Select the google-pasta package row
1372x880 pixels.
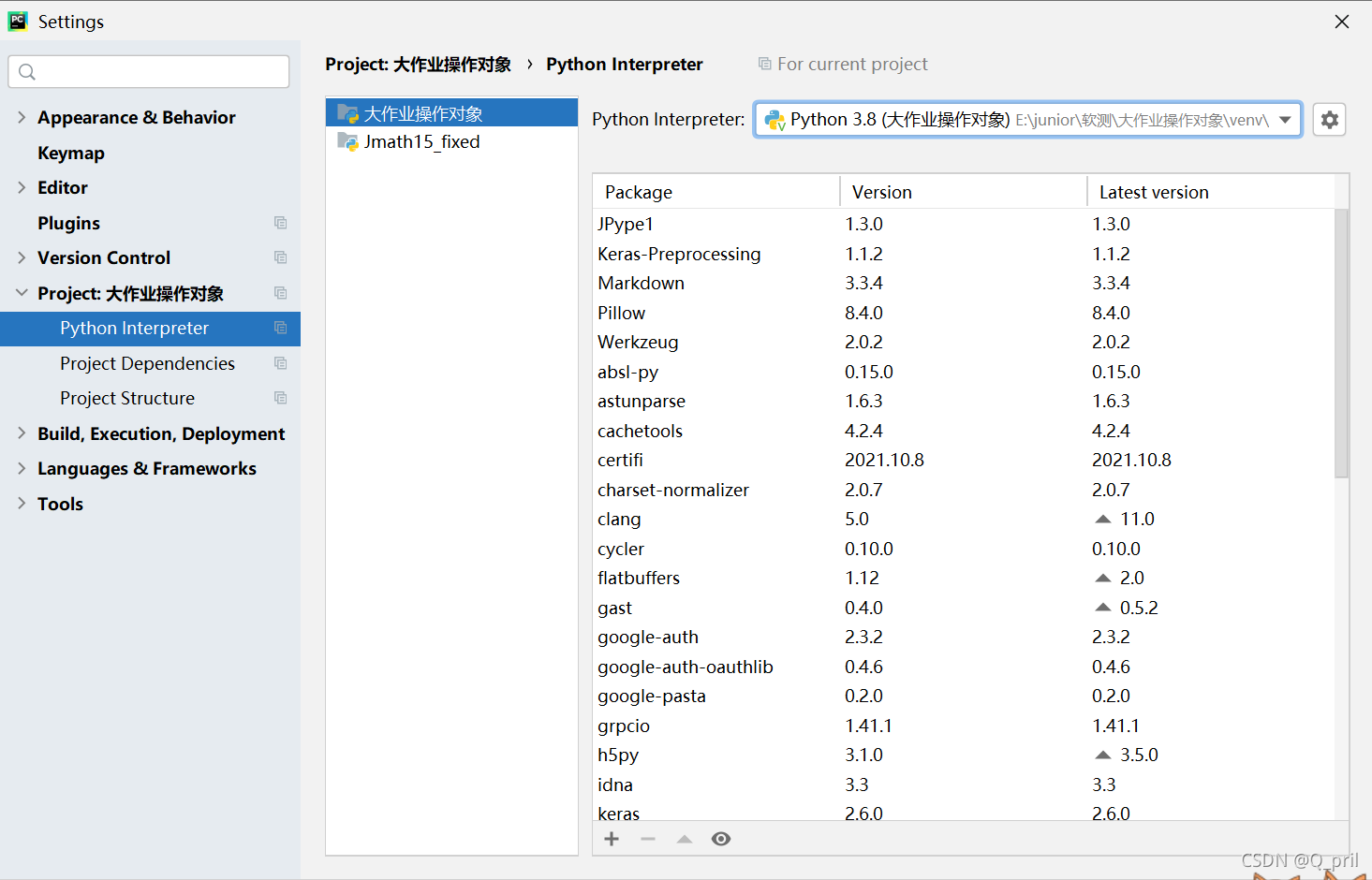(x=964, y=696)
